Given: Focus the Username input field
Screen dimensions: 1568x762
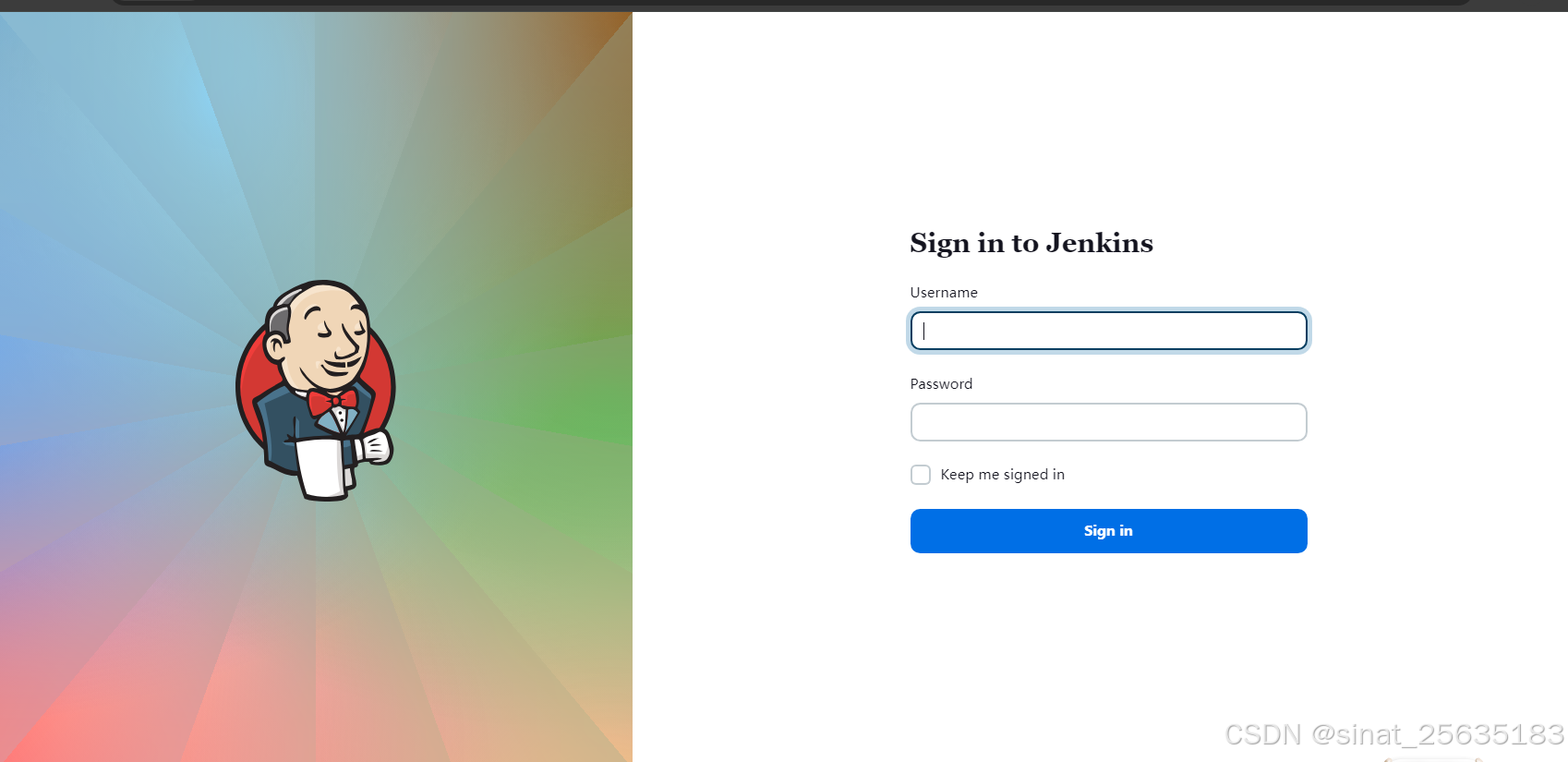Looking at the screenshot, I should [x=1108, y=331].
